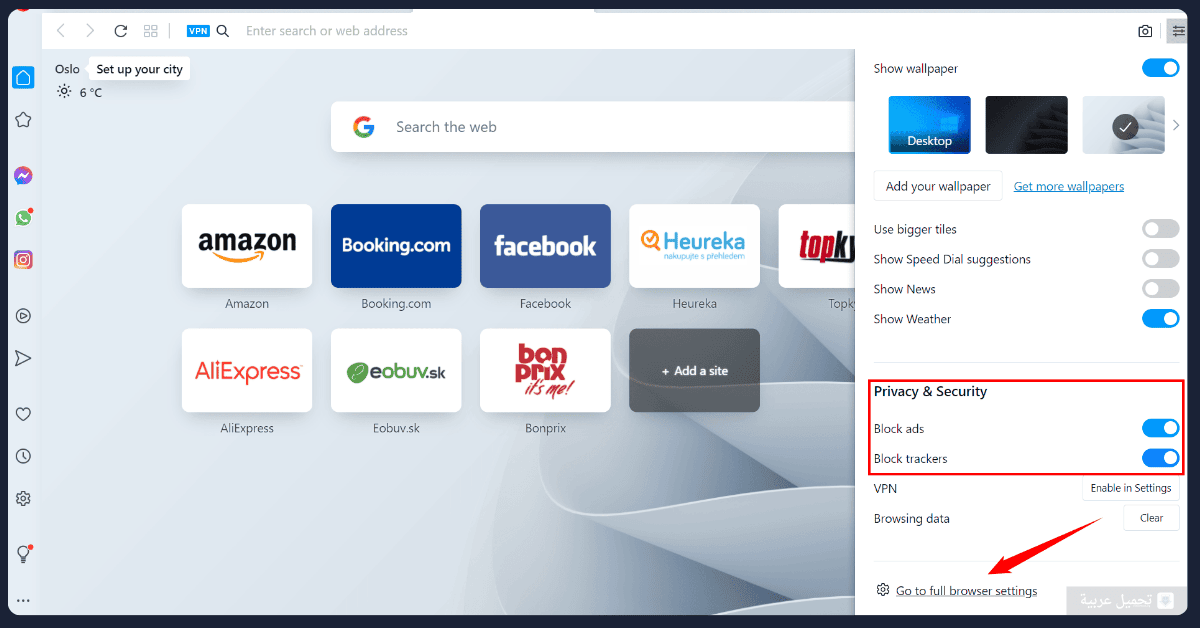This screenshot has height=628, width=1200.
Task: Click the sun weather icon
Action: click(64, 92)
